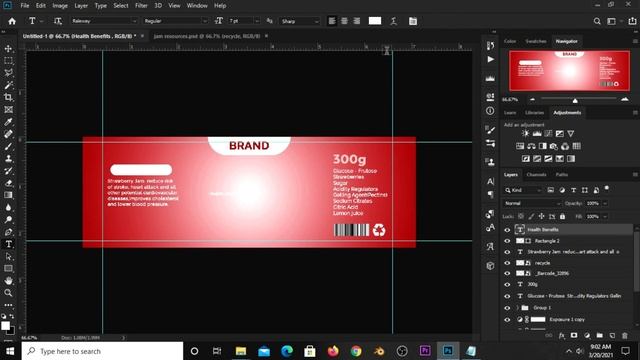Hide the Barcode layer
This screenshot has width=640, height=360.
[507, 273]
